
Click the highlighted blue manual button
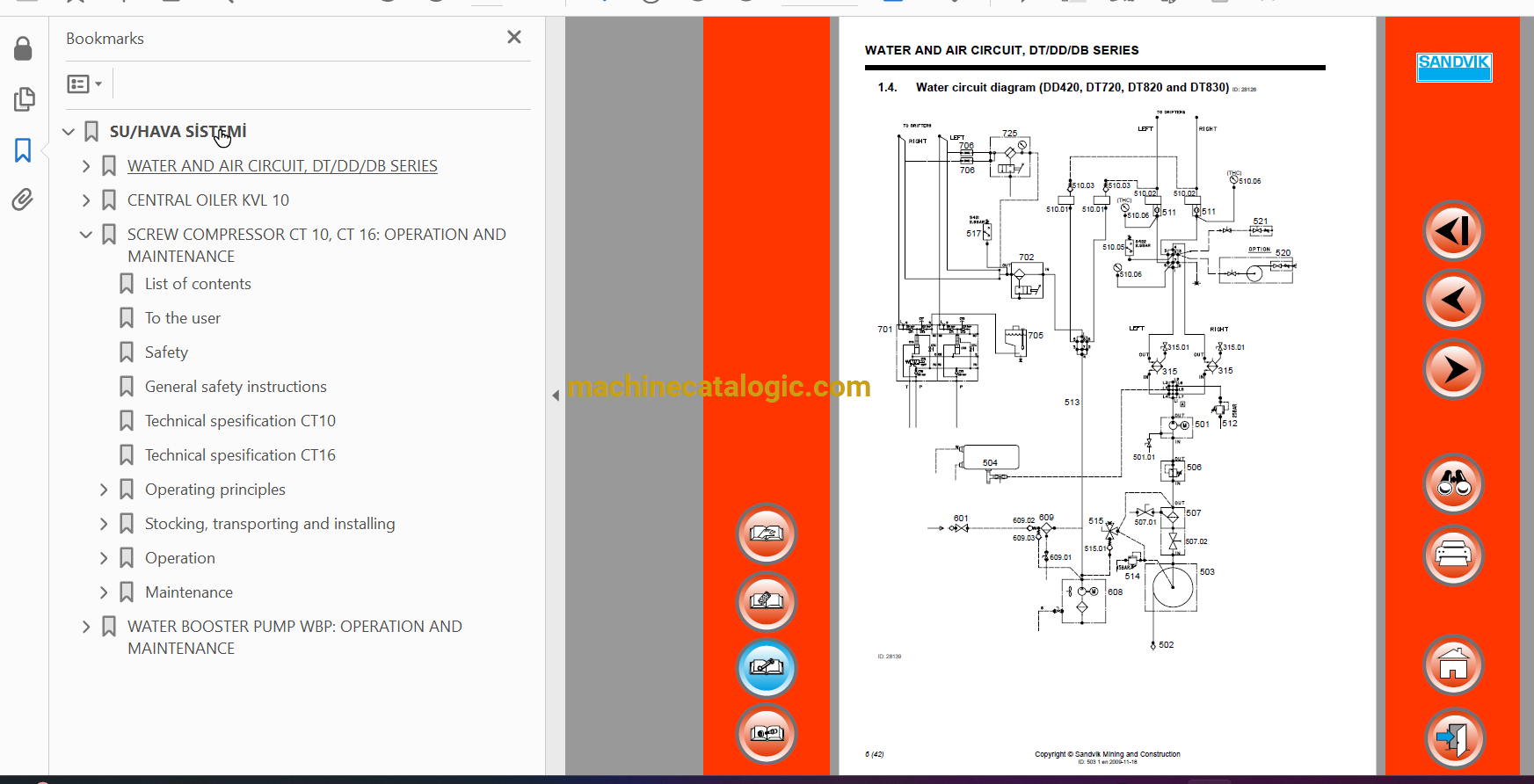[x=767, y=668]
